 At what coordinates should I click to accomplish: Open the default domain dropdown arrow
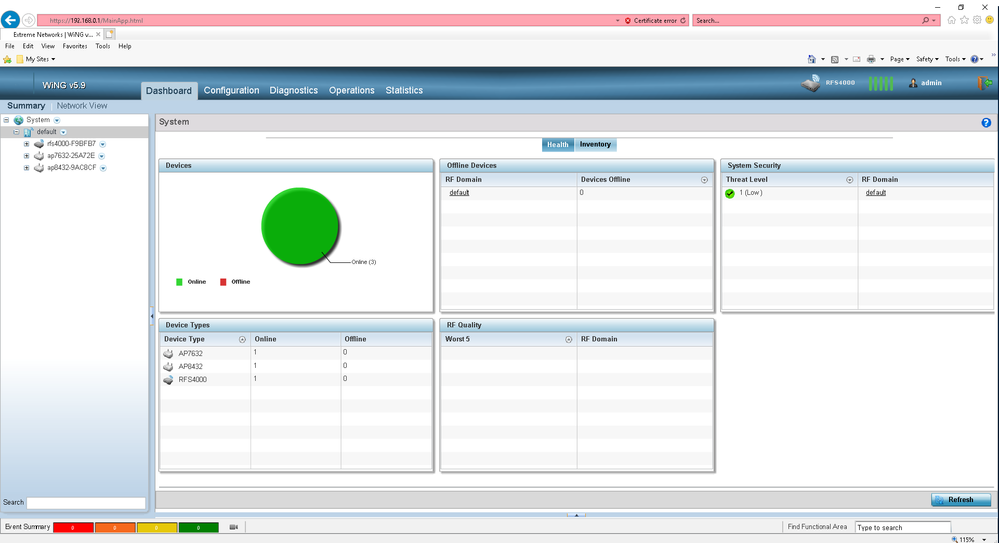pyautogui.click(x=63, y=132)
